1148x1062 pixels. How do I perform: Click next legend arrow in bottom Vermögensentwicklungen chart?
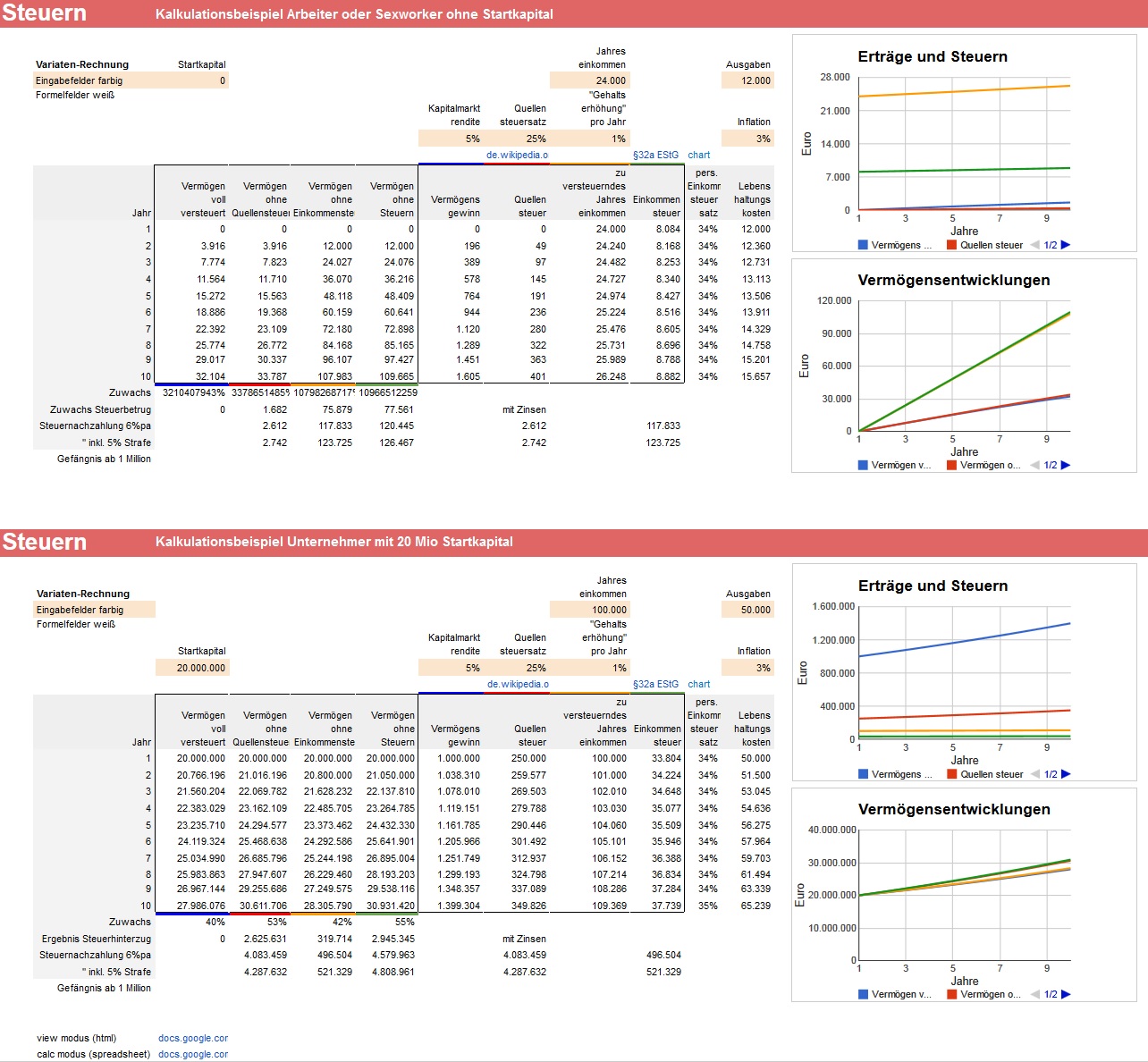[x=1066, y=994]
